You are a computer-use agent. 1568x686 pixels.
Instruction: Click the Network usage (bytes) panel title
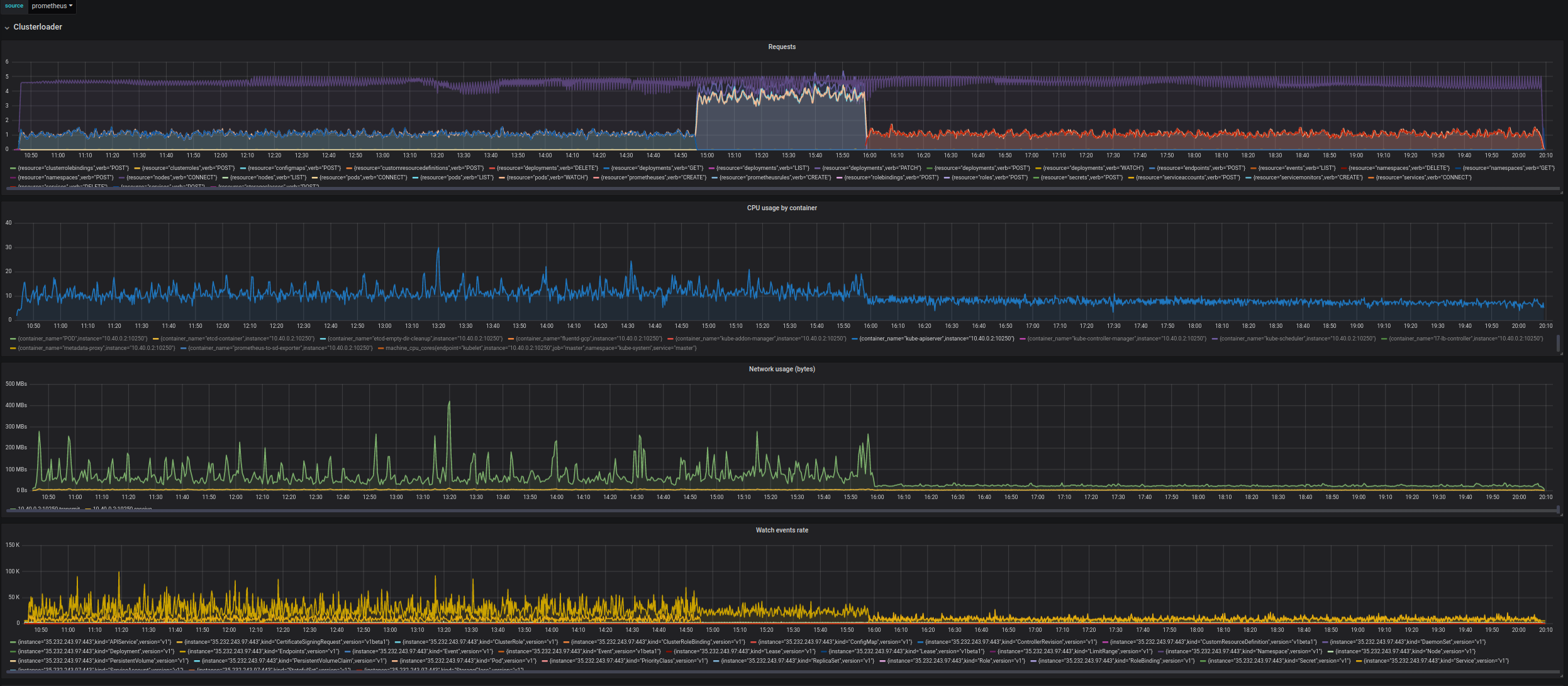pos(781,369)
